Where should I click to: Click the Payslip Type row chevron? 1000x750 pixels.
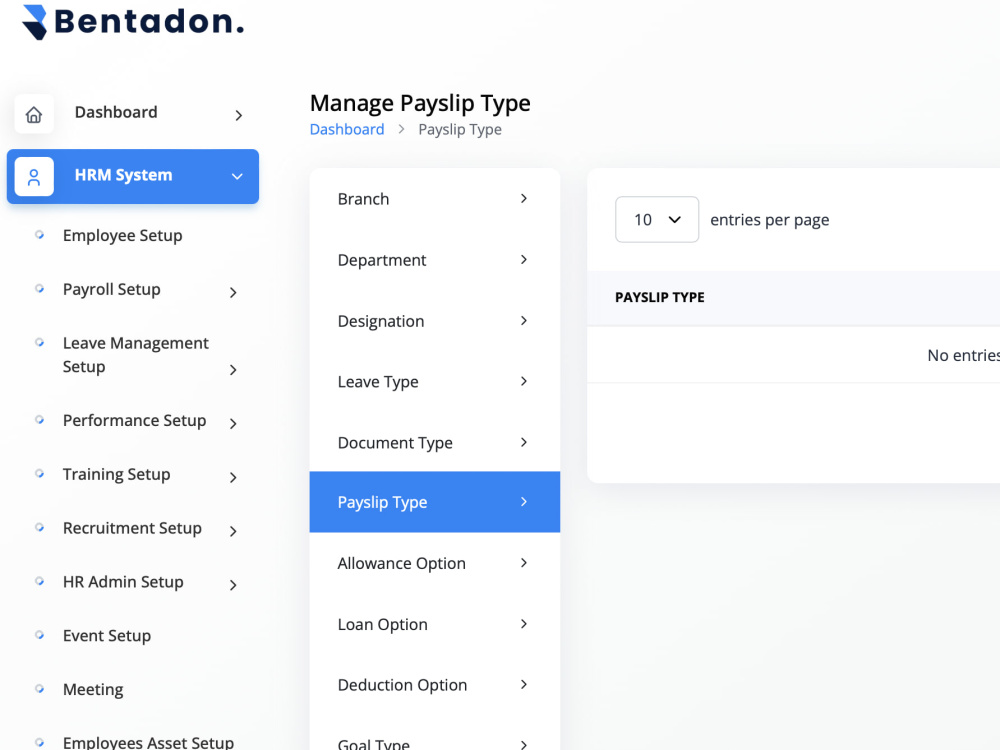524,502
